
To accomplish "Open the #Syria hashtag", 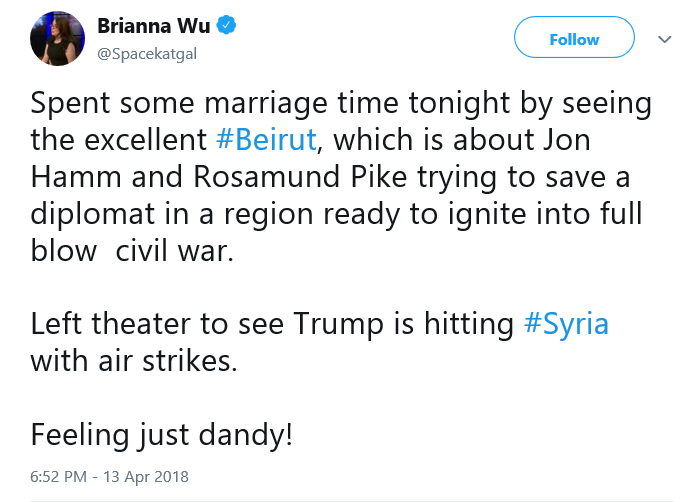I will click(566, 324).
